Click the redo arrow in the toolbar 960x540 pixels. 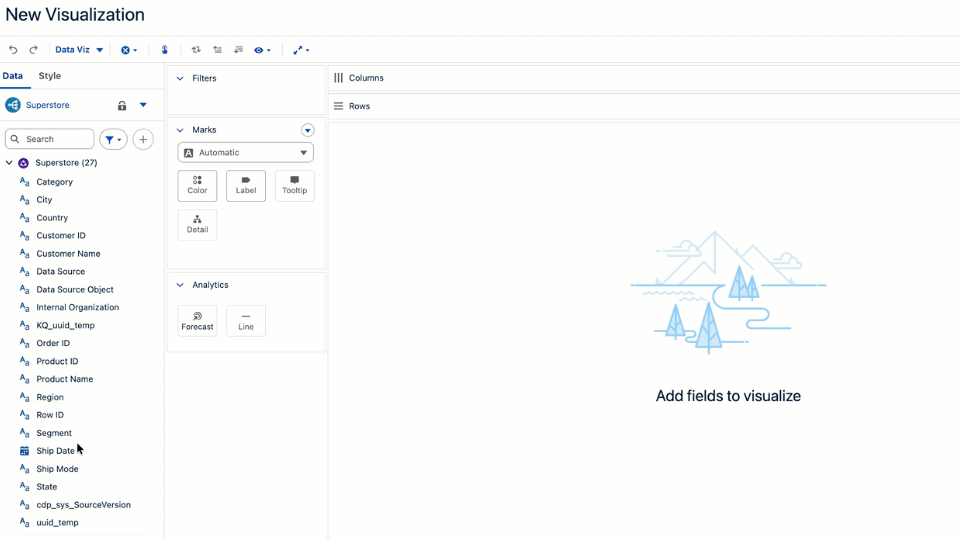pyautogui.click(x=33, y=50)
